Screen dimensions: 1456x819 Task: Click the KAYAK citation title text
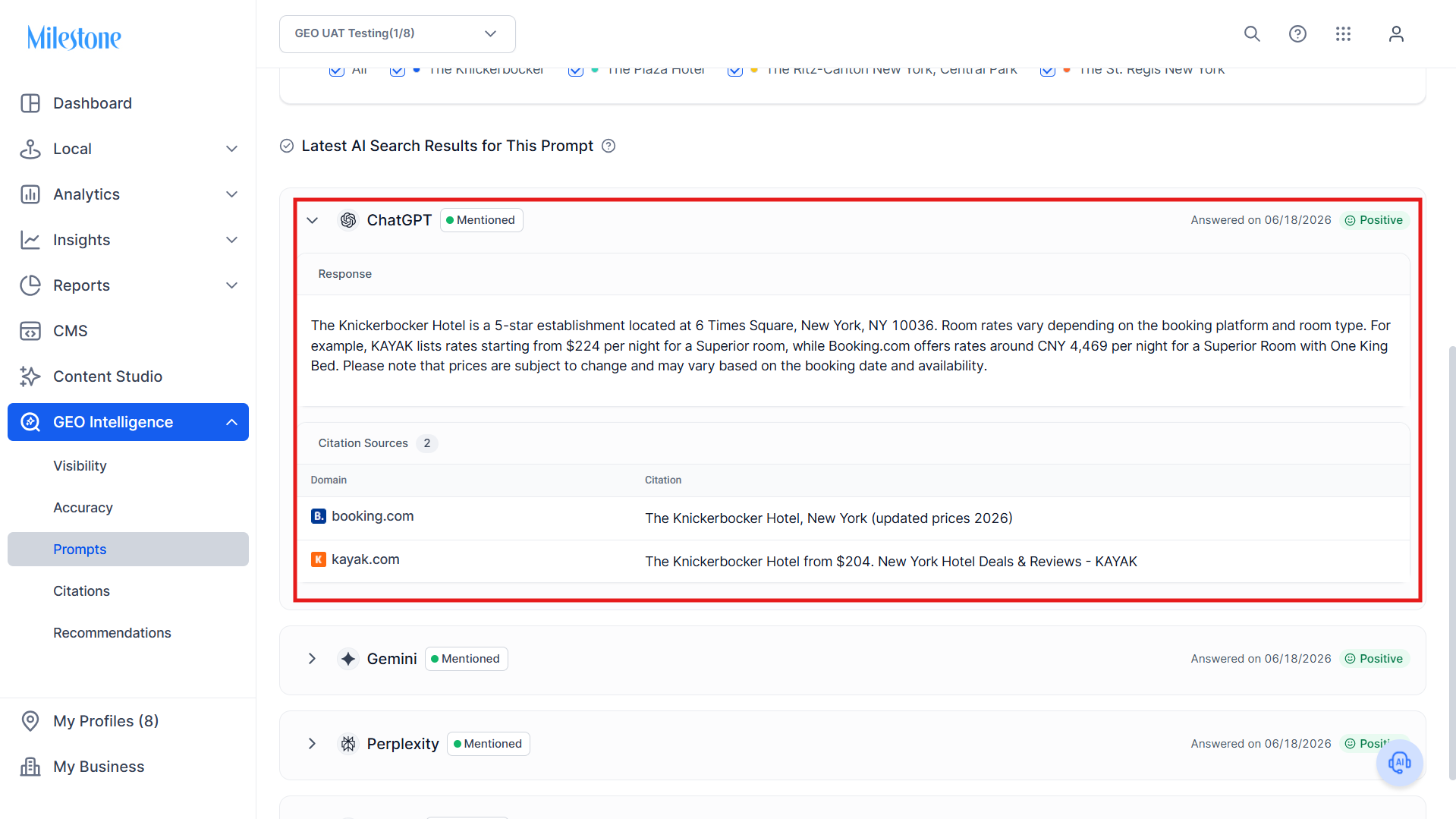click(x=891, y=562)
